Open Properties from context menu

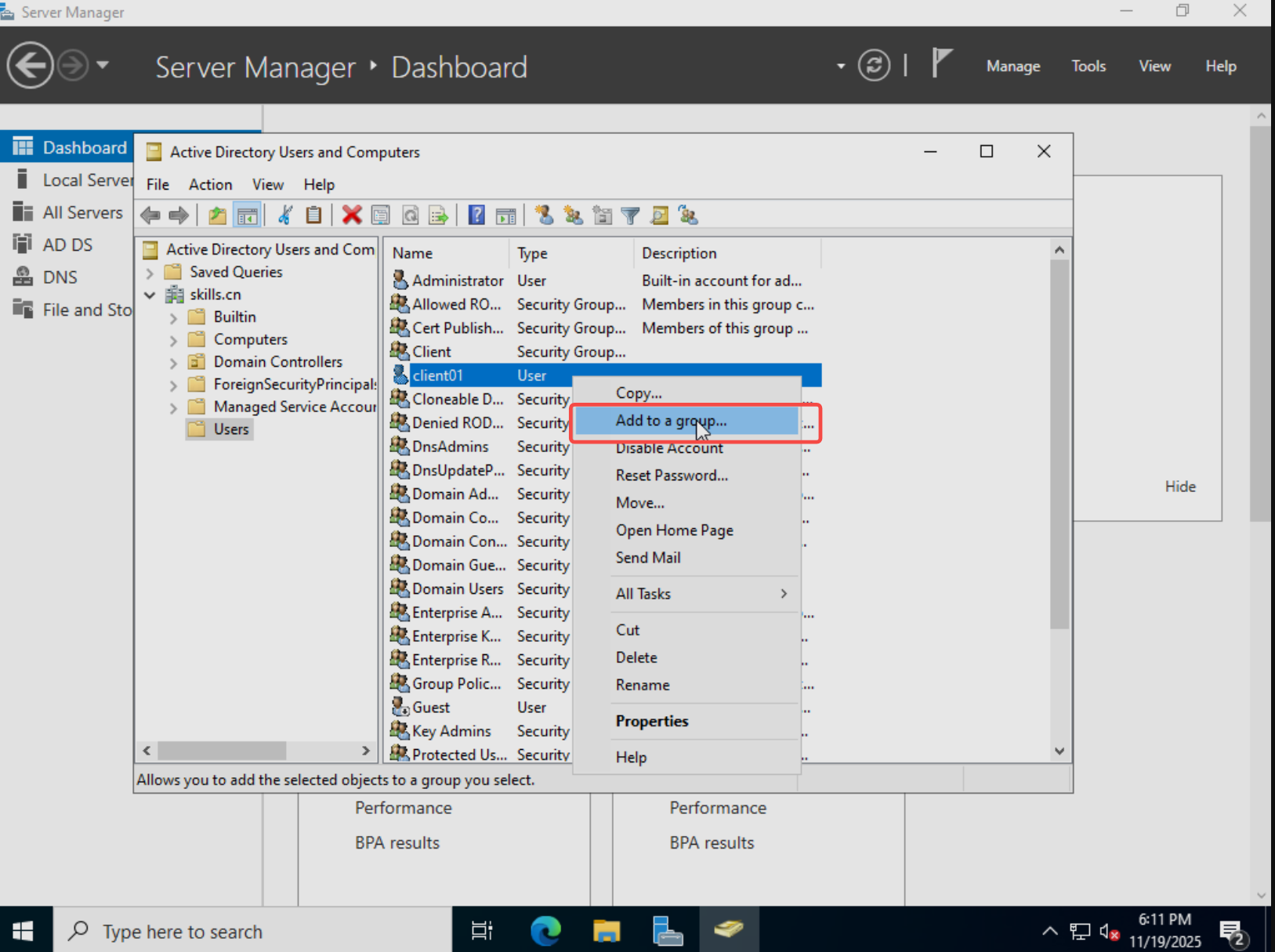(686, 721)
